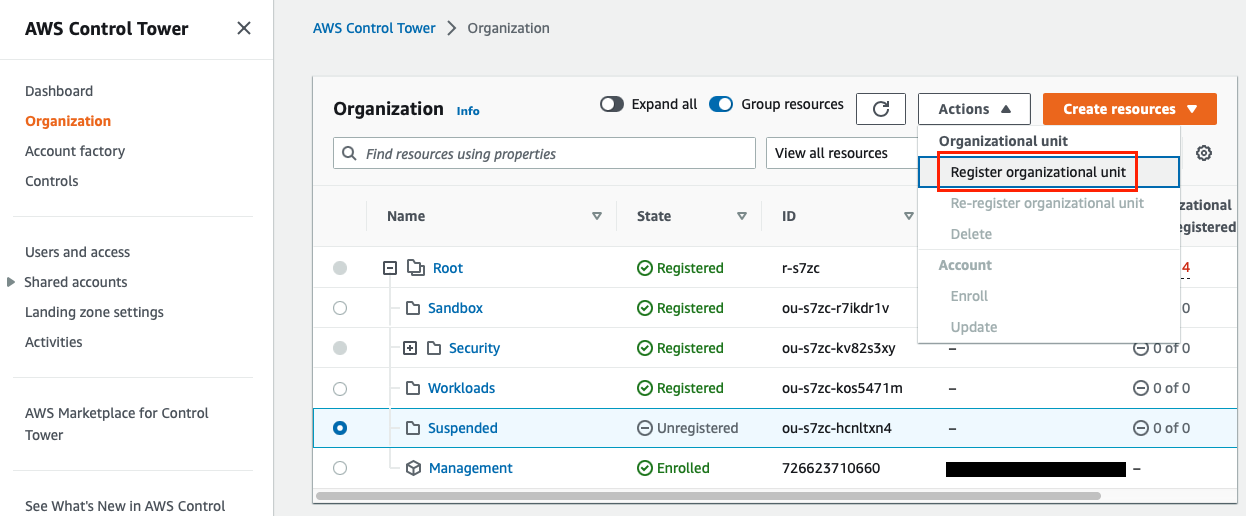Screen dimensions: 1246x516
Task: Sort by the ID column arrow
Action: (908, 216)
